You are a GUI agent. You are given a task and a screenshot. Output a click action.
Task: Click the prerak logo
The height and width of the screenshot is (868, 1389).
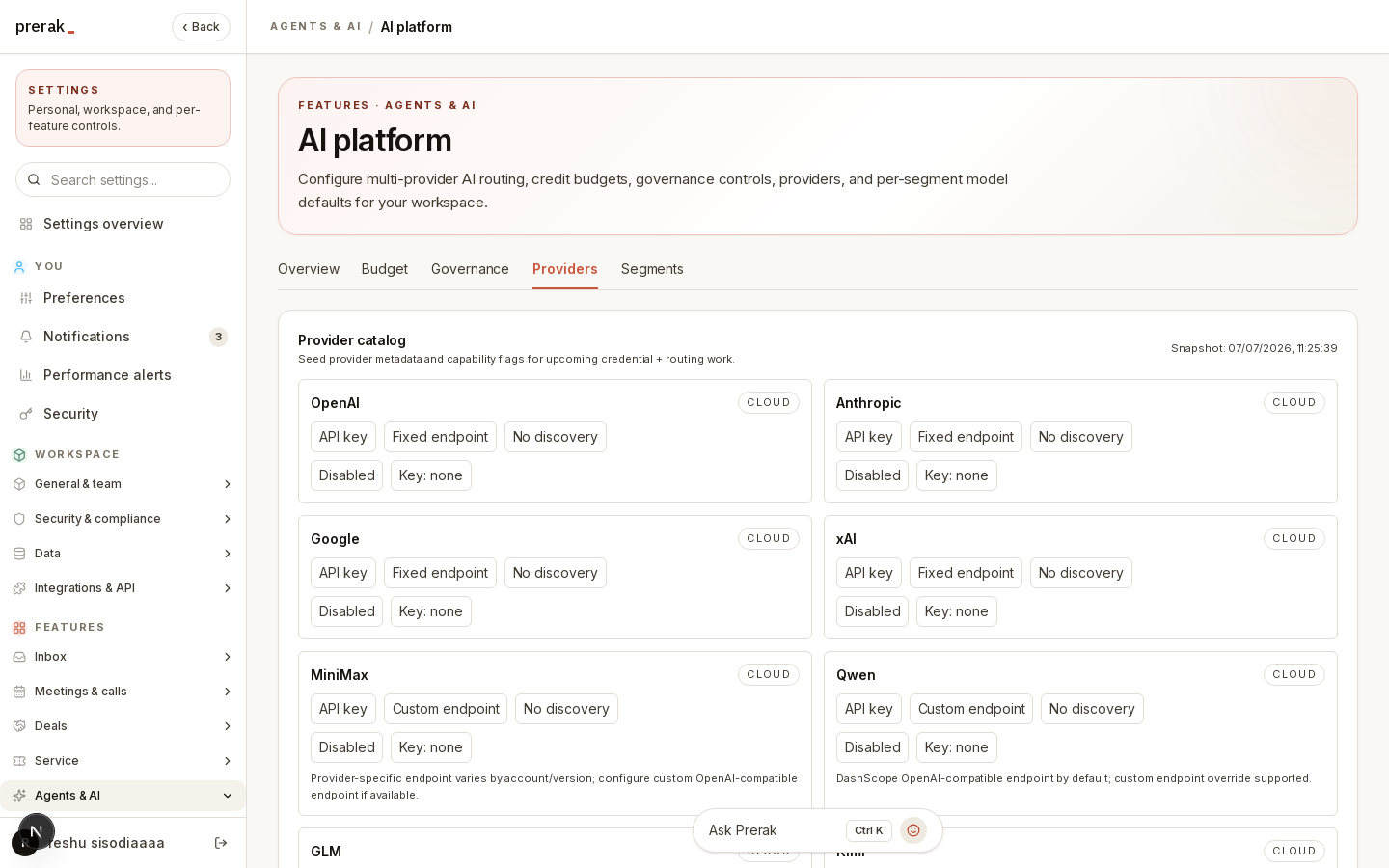44,27
